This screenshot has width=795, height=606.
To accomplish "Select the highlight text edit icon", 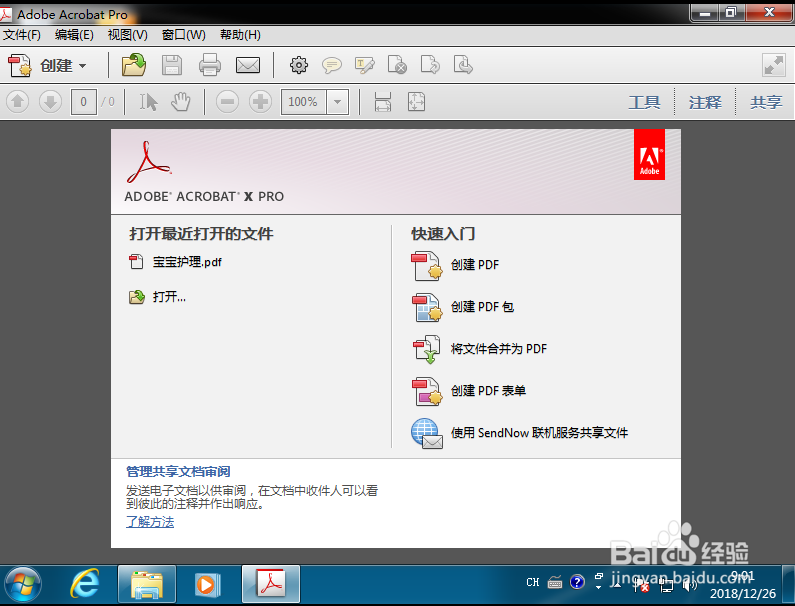I will [x=365, y=65].
